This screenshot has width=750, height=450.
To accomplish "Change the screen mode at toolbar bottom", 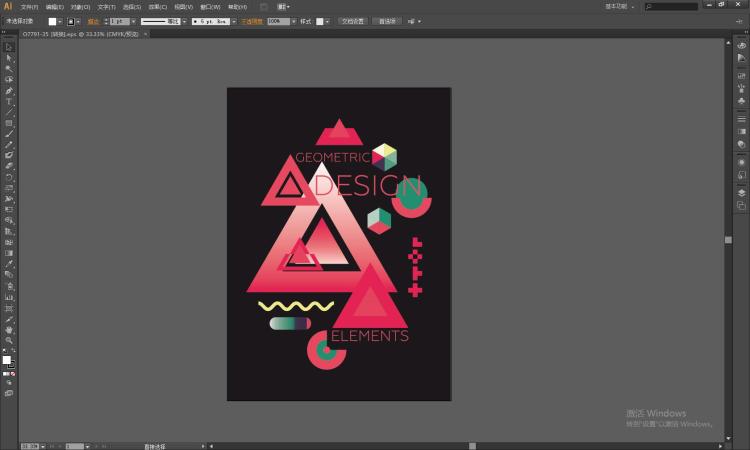I will coord(9,393).
